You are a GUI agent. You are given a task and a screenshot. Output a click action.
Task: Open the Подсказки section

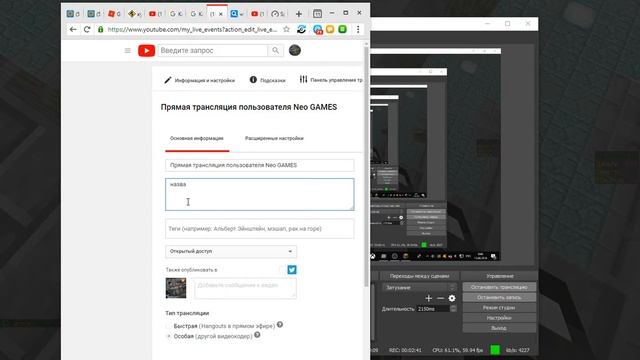(x=267, y=80)
